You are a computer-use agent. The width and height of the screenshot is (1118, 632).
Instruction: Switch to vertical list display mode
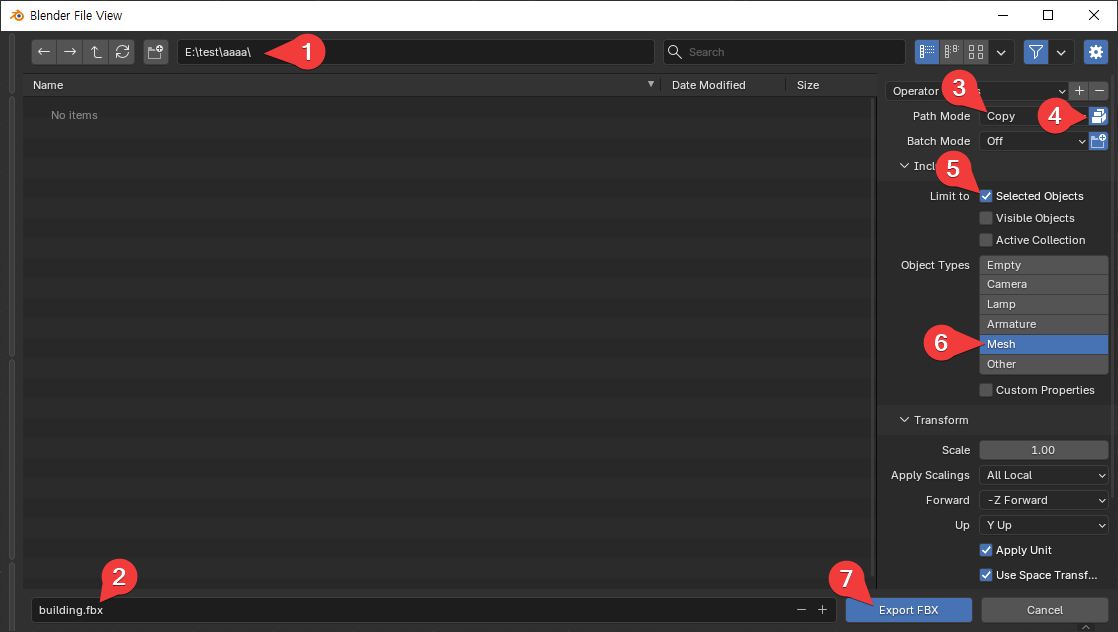927,52
